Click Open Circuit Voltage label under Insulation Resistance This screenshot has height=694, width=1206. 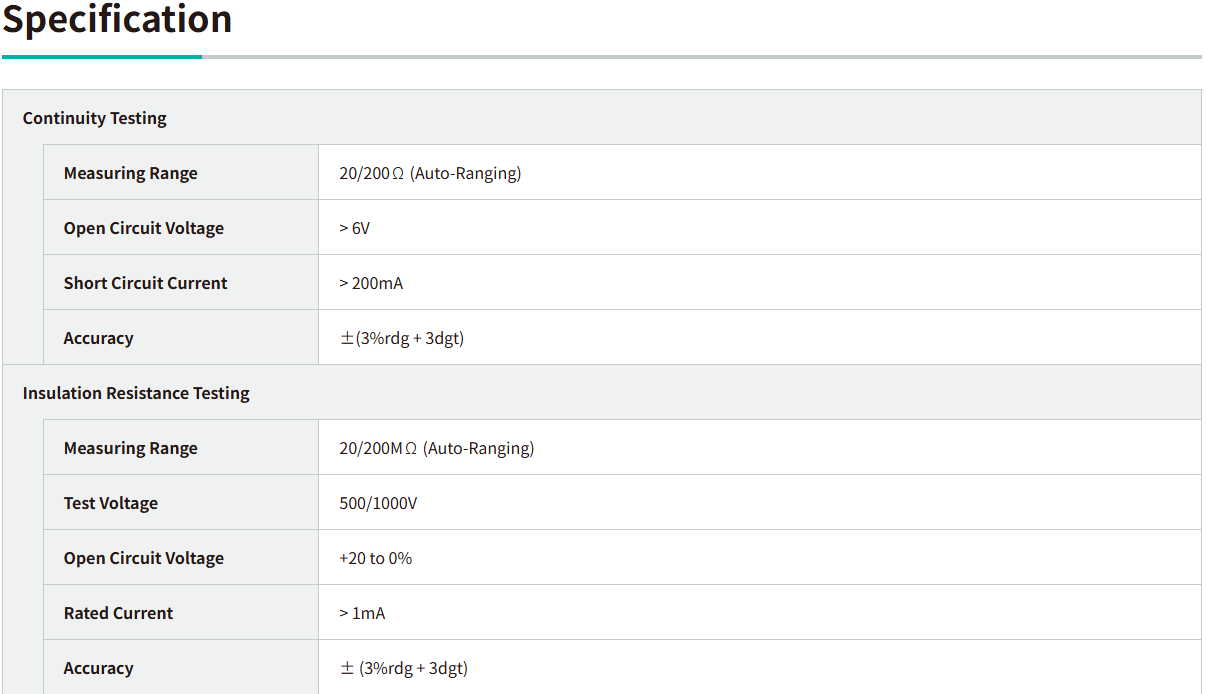(144, 558)
